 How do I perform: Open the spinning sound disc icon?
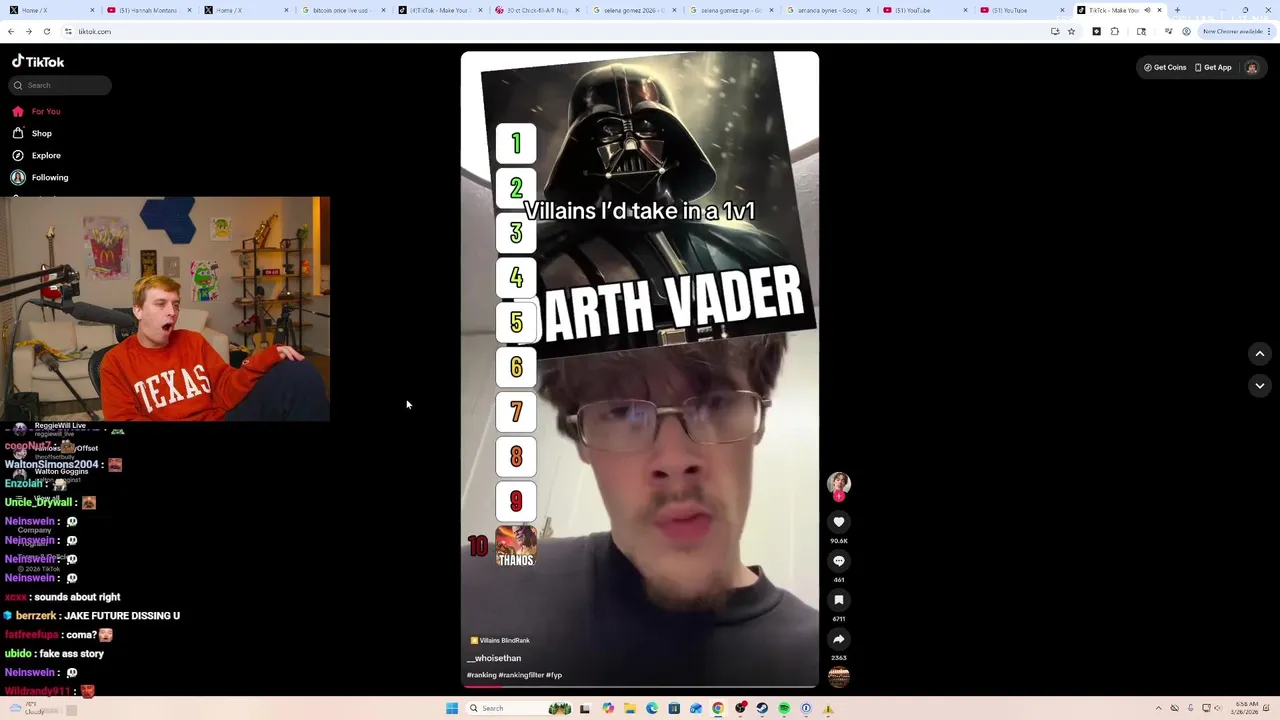[x=839, y=677]
